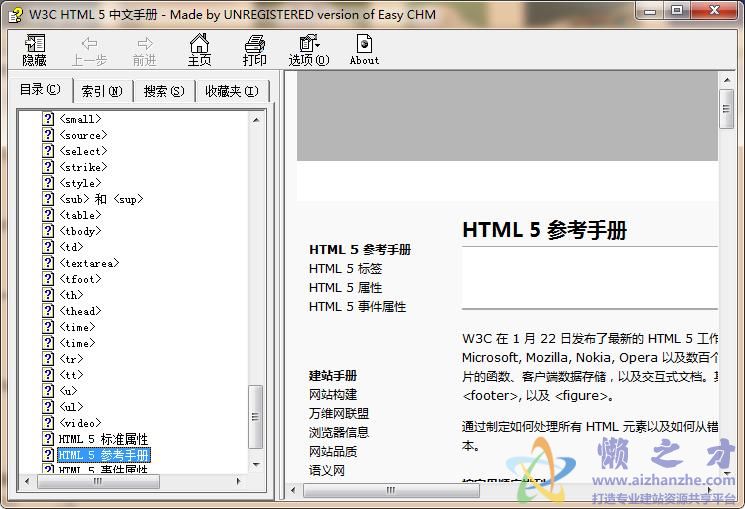The image size is (745, 509).
Task: Open the <tbody> topic in contents
Action: click(80, 231)
